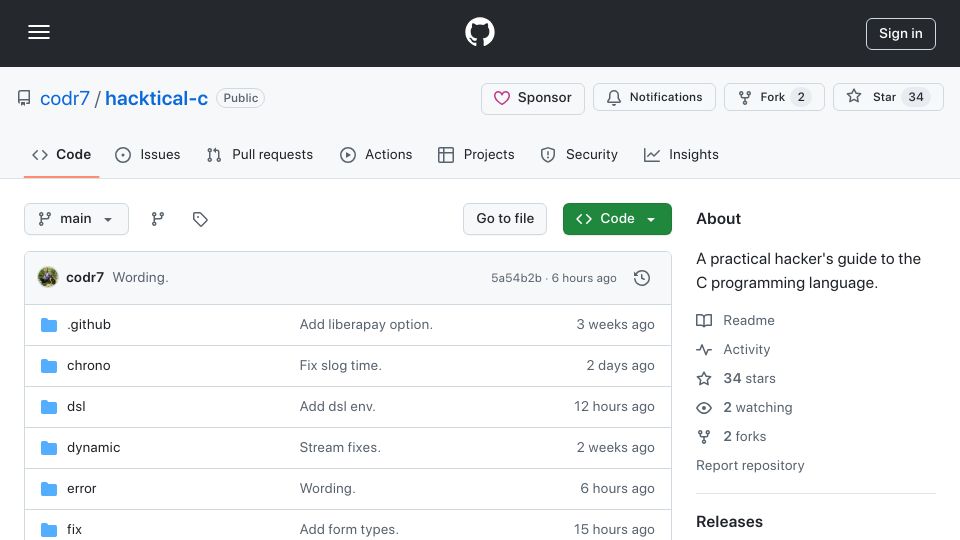
Task: Open the hacktical-c repository link
Action: (x=156, y=98)
